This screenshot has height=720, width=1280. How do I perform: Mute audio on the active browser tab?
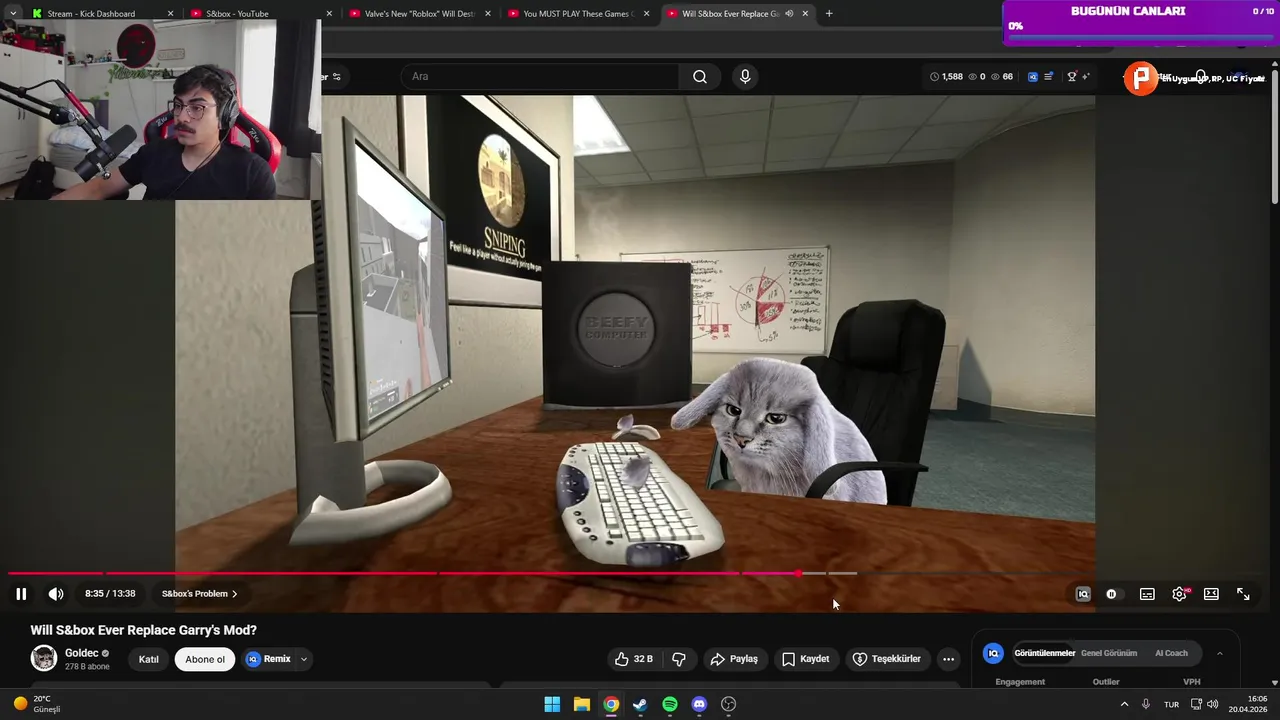(x=789, y=14)
